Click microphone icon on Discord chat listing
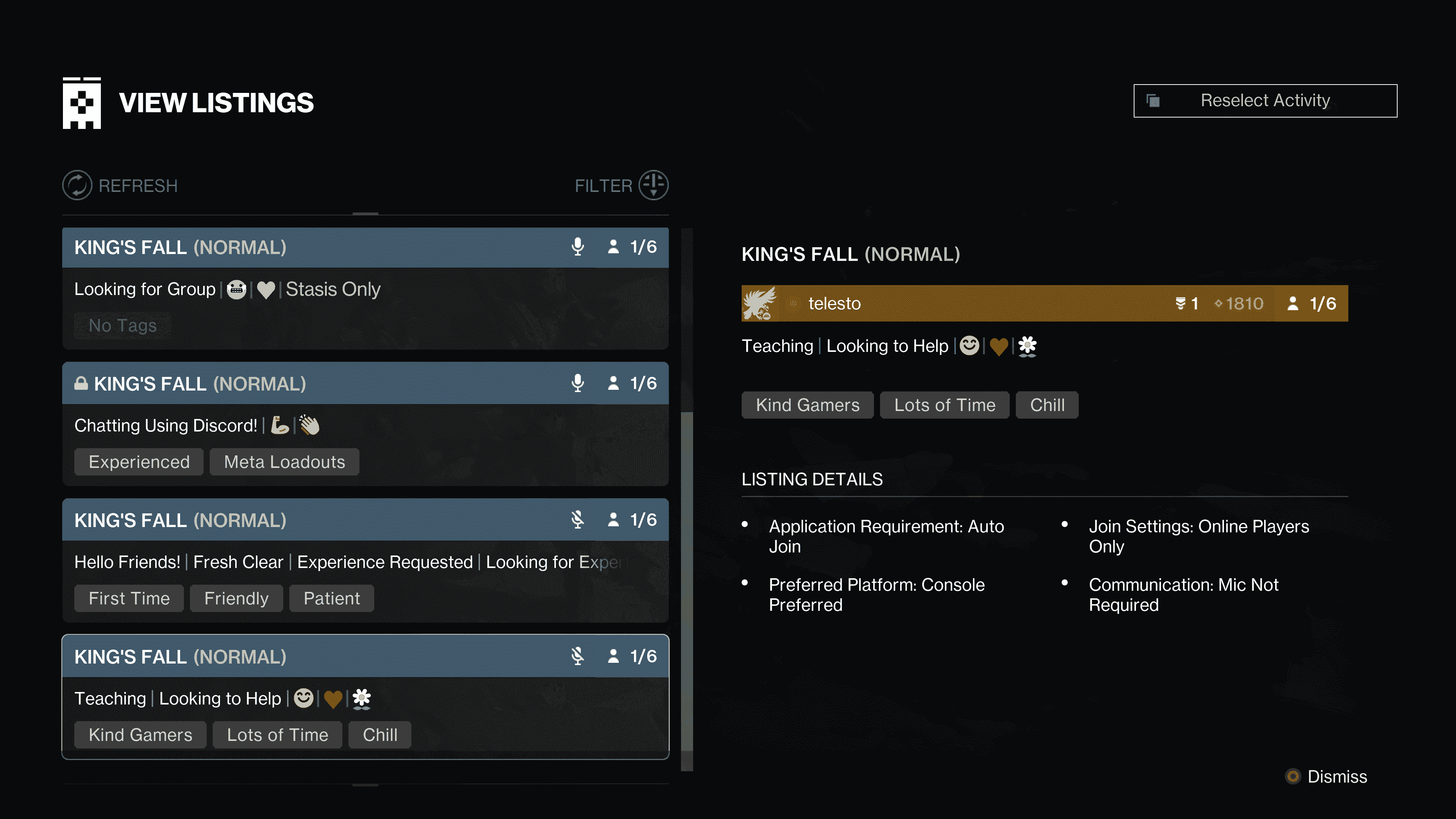The image size is (1456, 819). pos(577,383)
